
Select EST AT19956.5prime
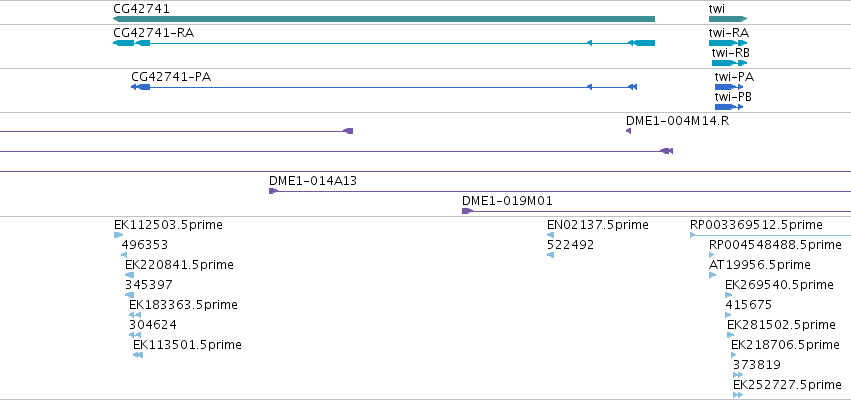click(760, 265)
